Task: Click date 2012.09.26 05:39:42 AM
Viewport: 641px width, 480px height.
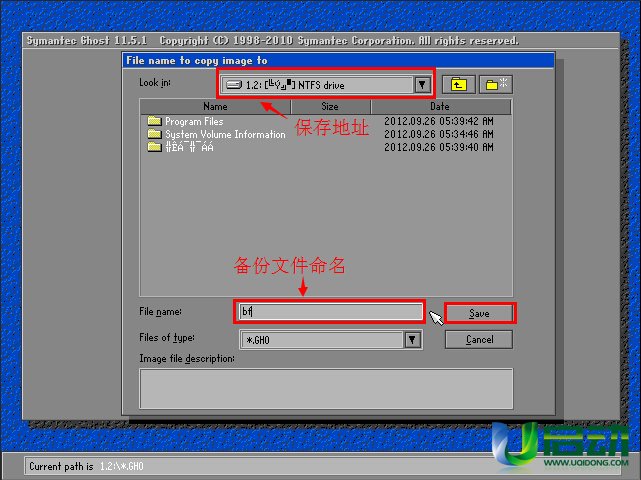Action: (x=439, y=121)
